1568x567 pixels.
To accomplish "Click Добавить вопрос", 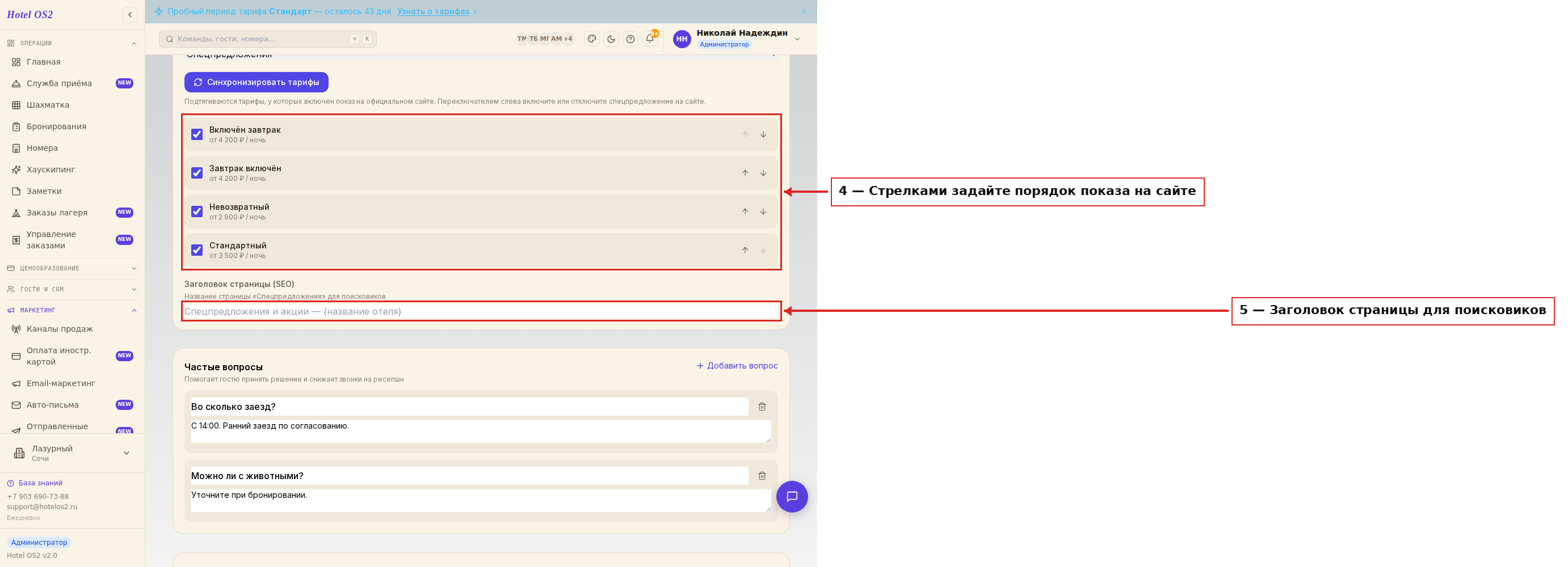I will [737, 366].
